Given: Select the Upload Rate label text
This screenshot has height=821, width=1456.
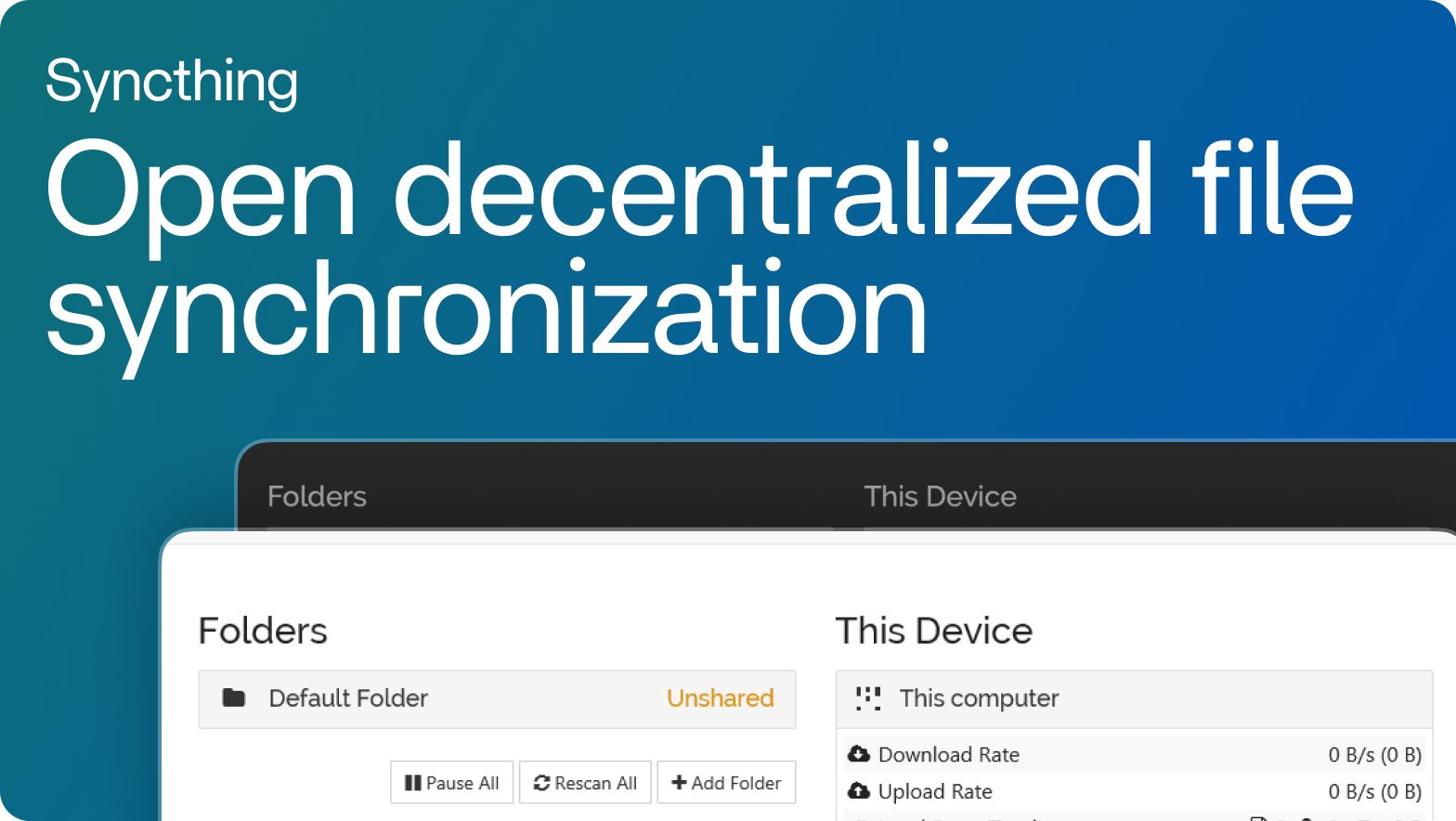Looking at the screenshot, I should (935, 791).
